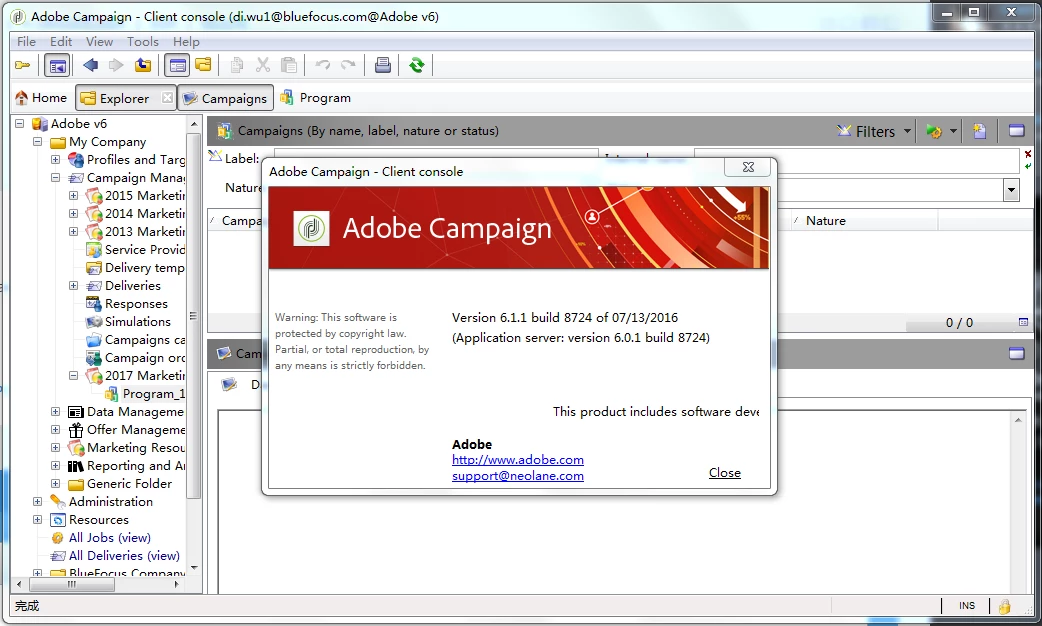
Task: Open the http://www.adobe.com link
Action: tap(518, 460)
